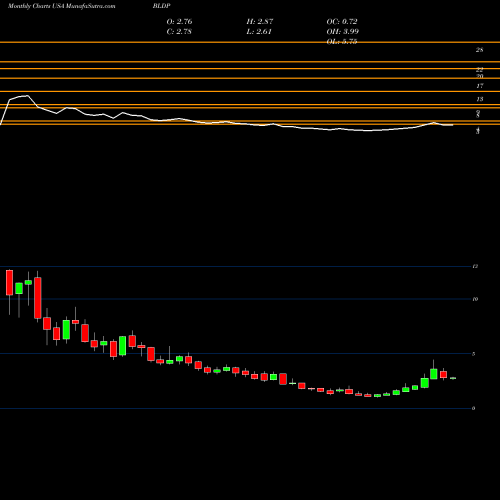The height and width of the screenshot is (500, 500).
Task: Select the 10 axis label on candlestick chart
Action: click(x=475, y=299)
